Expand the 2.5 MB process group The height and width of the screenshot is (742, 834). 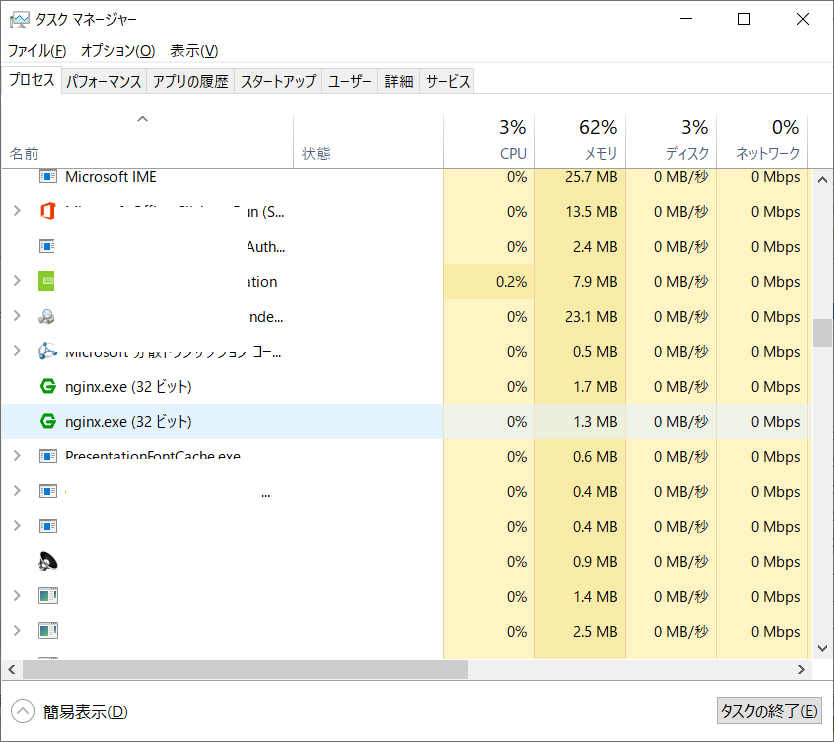[17, 631]
